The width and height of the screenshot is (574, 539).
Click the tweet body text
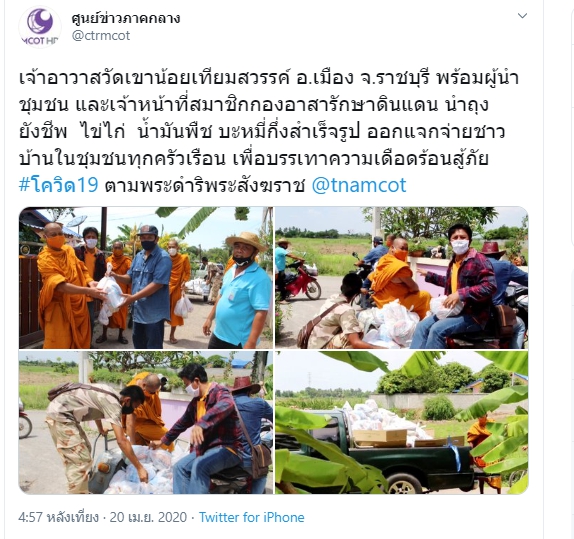[268, 132]
